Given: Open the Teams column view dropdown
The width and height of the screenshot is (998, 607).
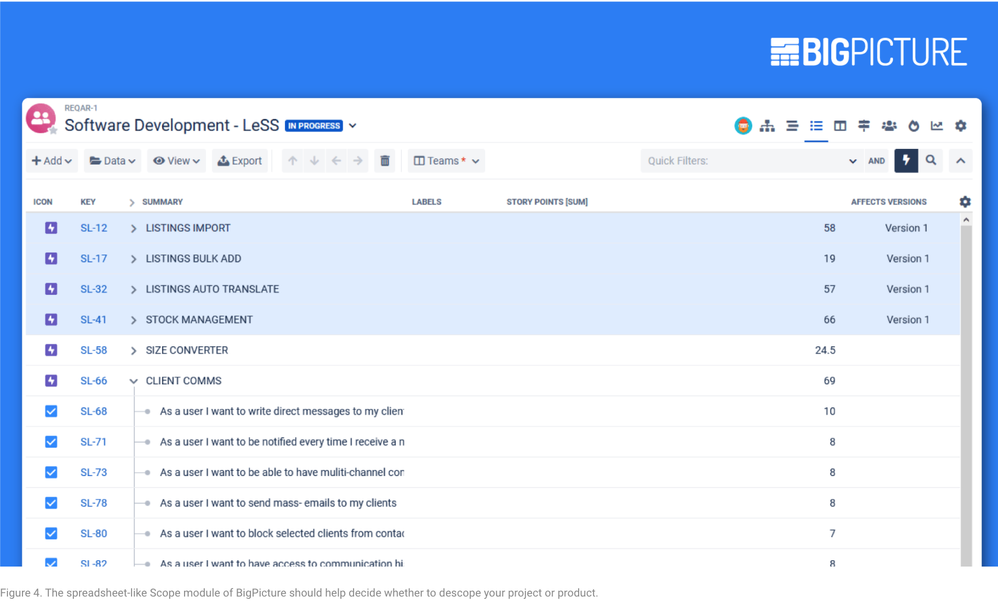Looking at the screenshot, I should pos(446,161).
